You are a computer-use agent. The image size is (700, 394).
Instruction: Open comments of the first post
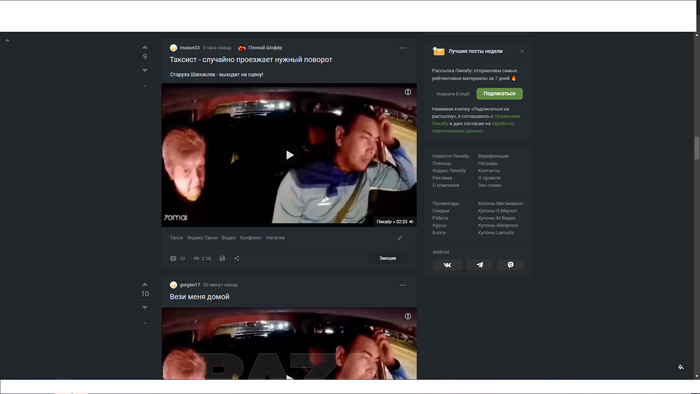point(177,258)
